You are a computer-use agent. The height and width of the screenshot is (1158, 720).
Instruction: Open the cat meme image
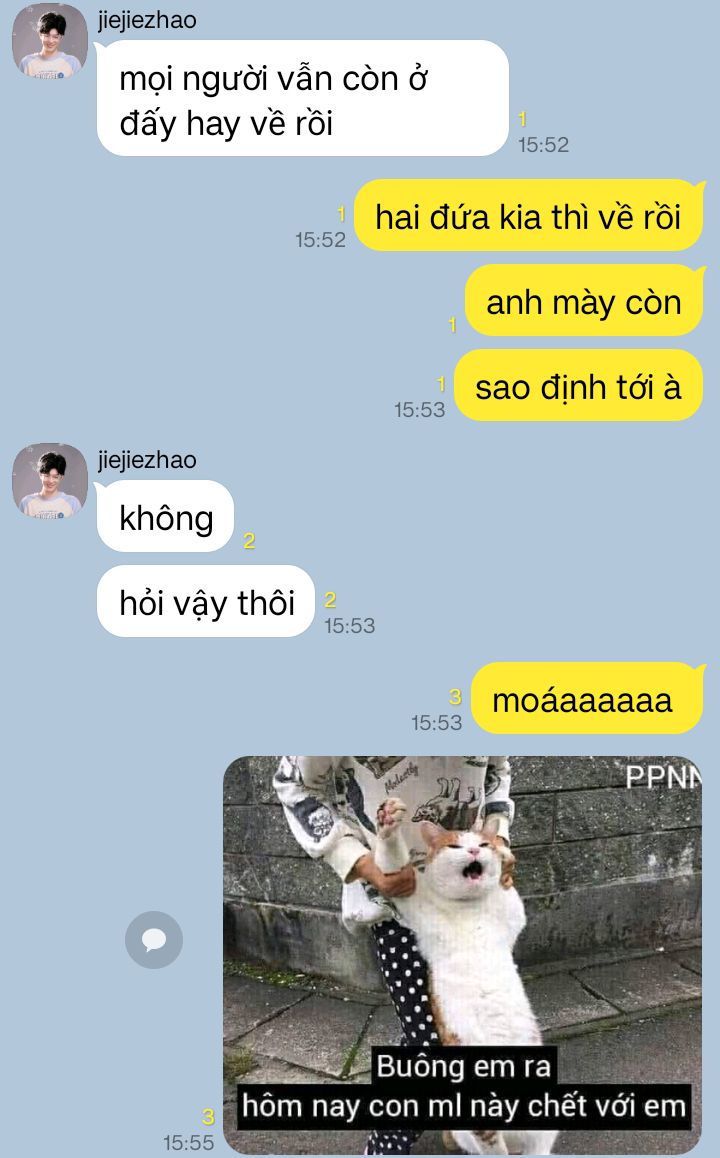click(463, 954)
